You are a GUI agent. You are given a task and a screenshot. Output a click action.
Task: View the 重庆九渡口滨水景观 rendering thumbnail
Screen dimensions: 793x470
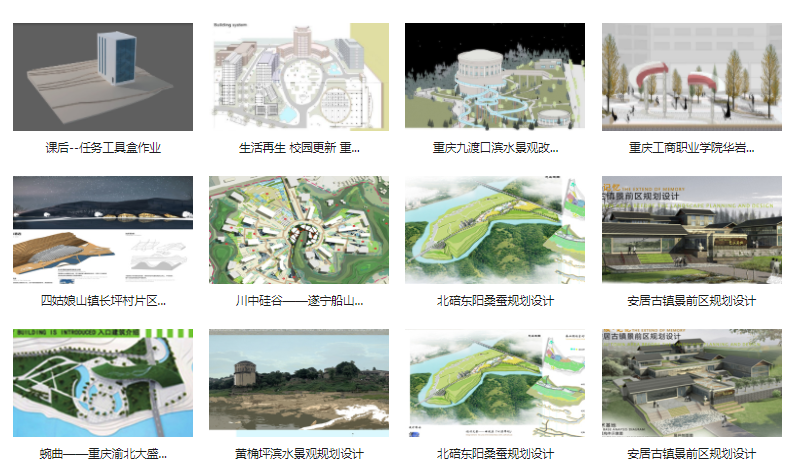(495, 77)
